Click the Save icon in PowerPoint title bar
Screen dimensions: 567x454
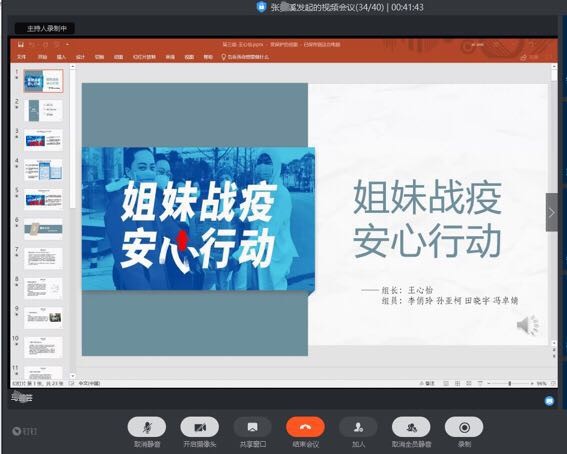pos(21,44)
